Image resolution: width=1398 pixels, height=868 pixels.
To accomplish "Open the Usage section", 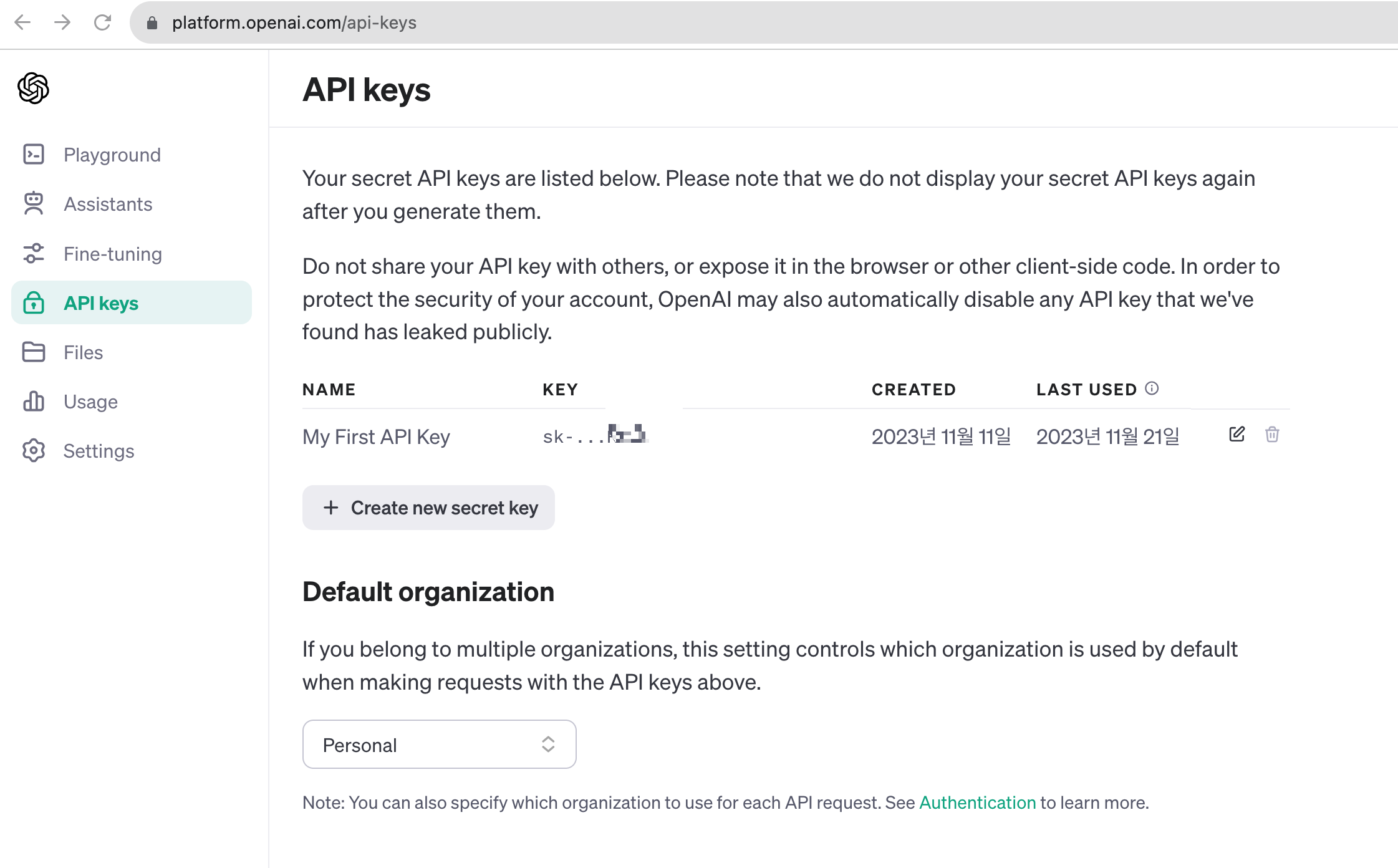I will click(x=90, y=402).
